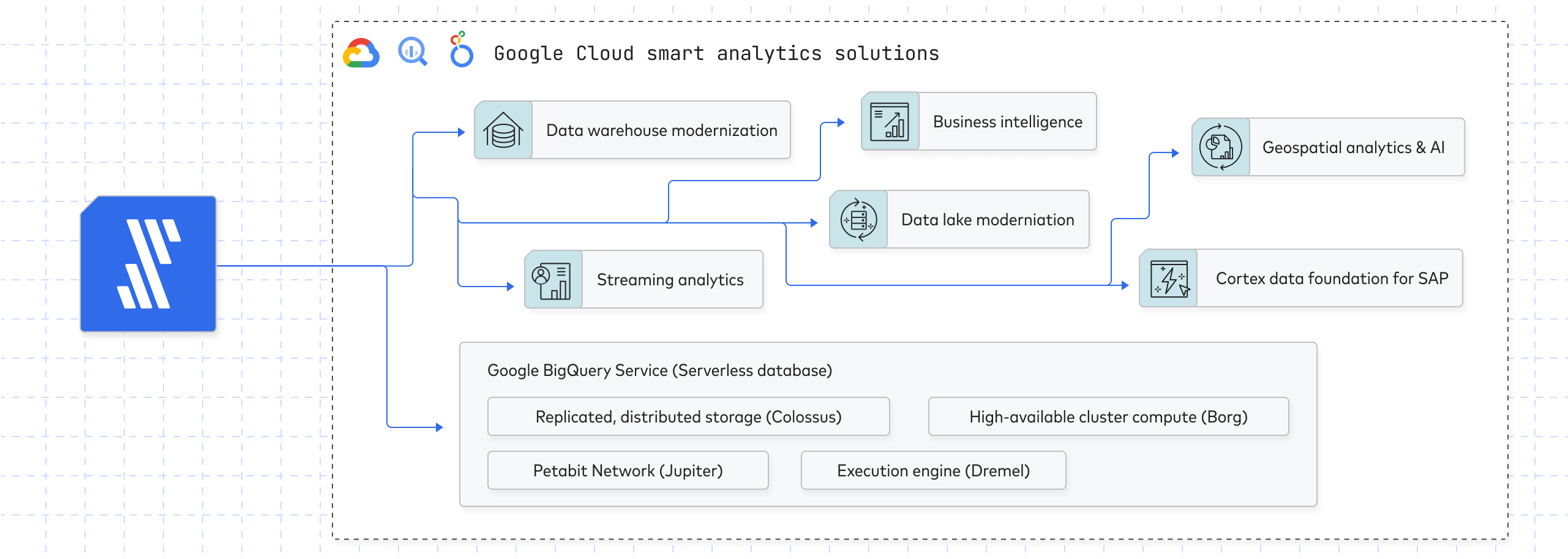Select the Data warehouse modernization label
1568x559 pixels.
pyautogui.click(x=661, y=130)
